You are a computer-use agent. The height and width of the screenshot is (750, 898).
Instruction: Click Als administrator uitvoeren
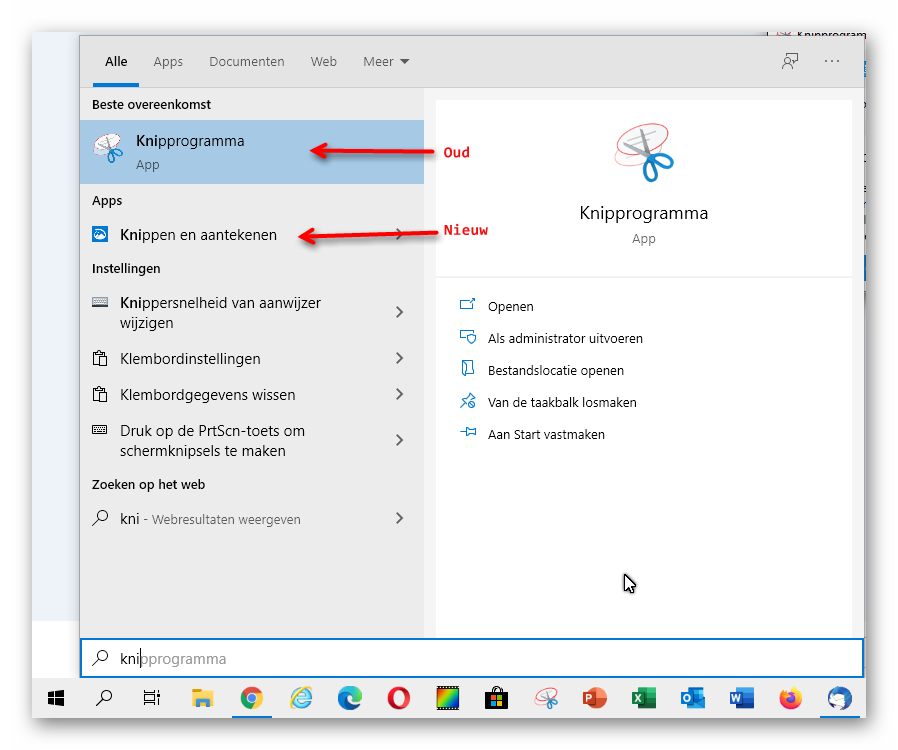[x=565, y=339]
